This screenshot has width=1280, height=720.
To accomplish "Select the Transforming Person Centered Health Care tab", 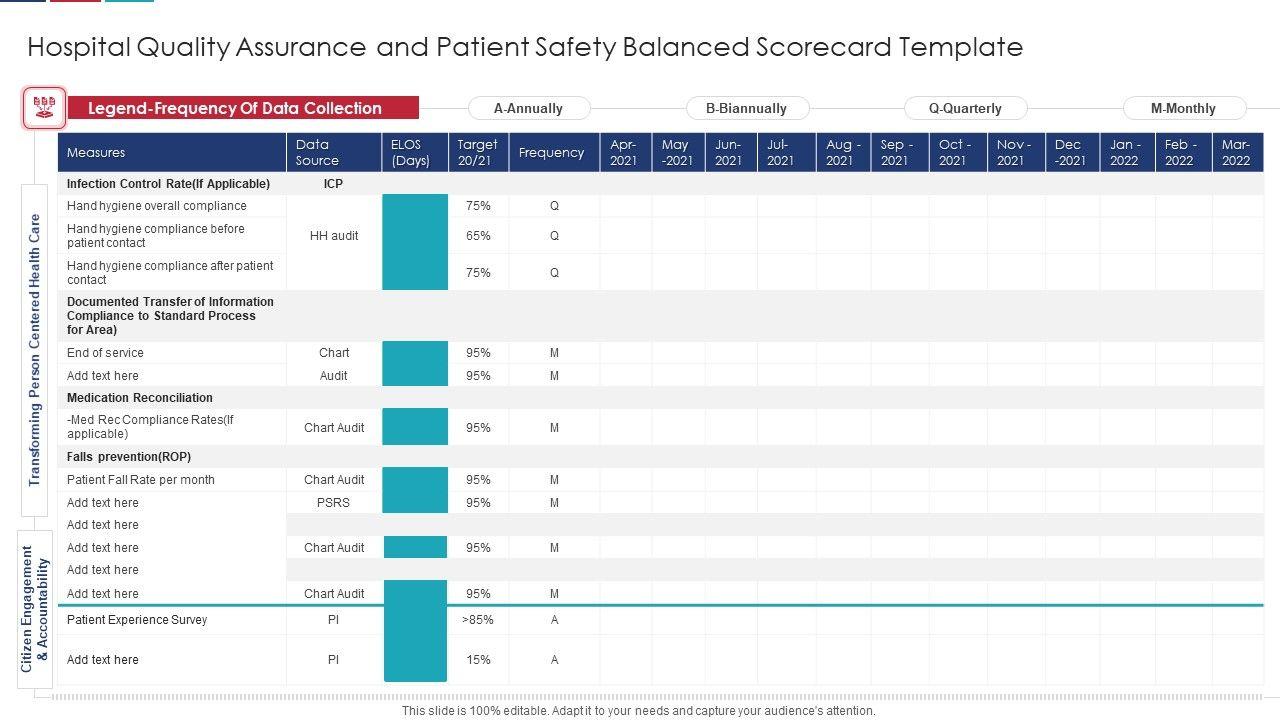I will [x=35, y=350].
